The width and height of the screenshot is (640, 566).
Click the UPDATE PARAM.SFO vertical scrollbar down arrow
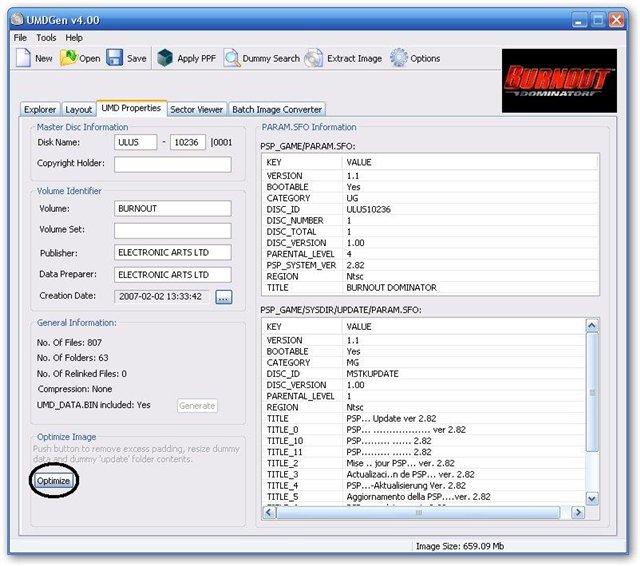pos(591,497)
